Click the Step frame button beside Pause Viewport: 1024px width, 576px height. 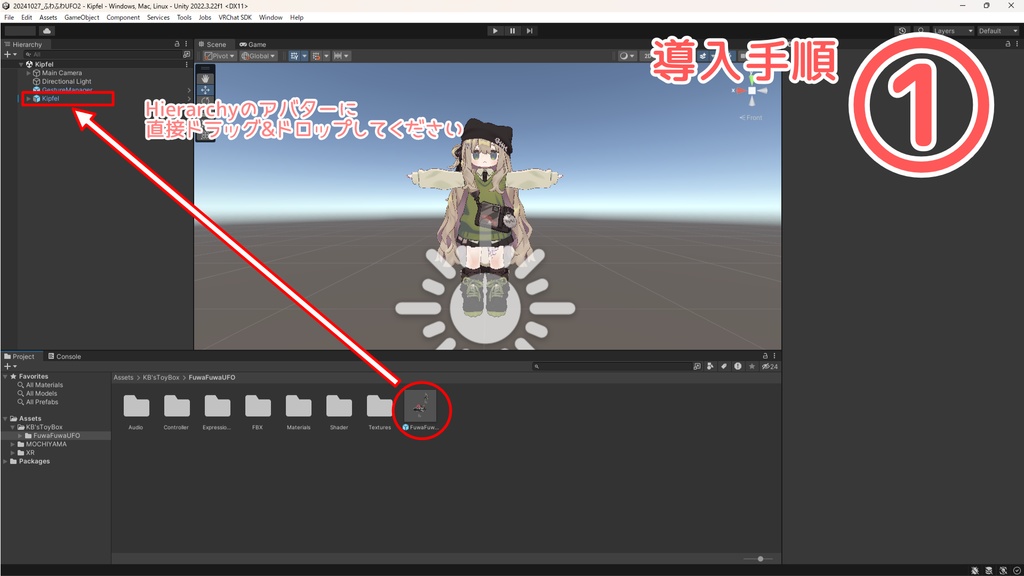point(529,30)
